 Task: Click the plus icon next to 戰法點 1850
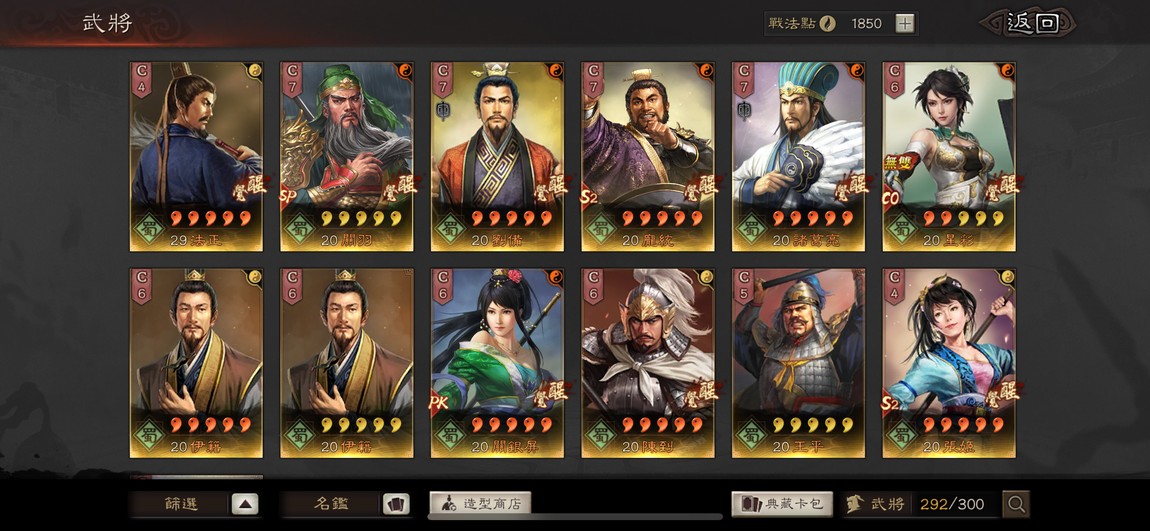tap(905, 23)
